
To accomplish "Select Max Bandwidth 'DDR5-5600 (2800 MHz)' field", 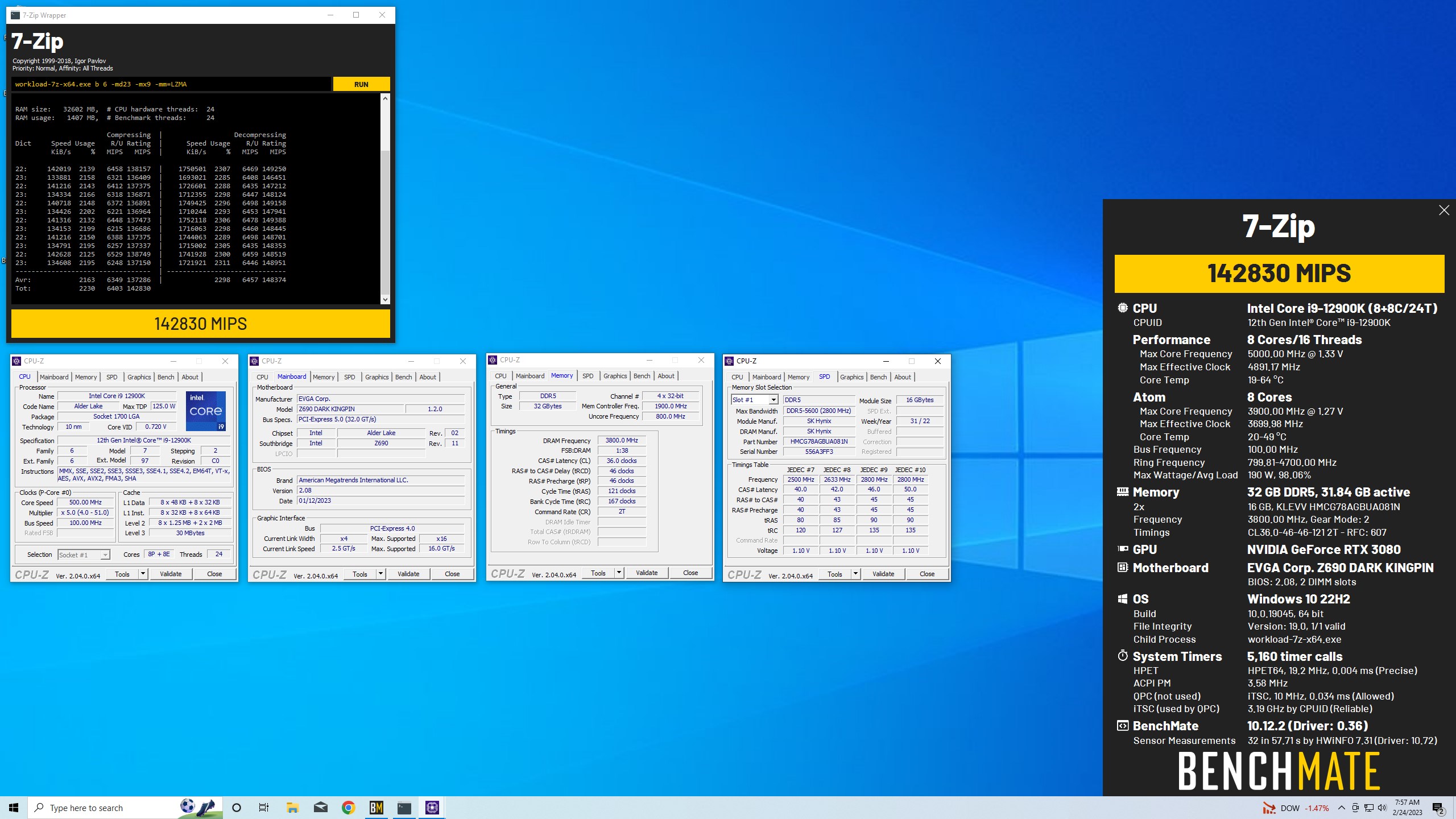I will 819,411.
